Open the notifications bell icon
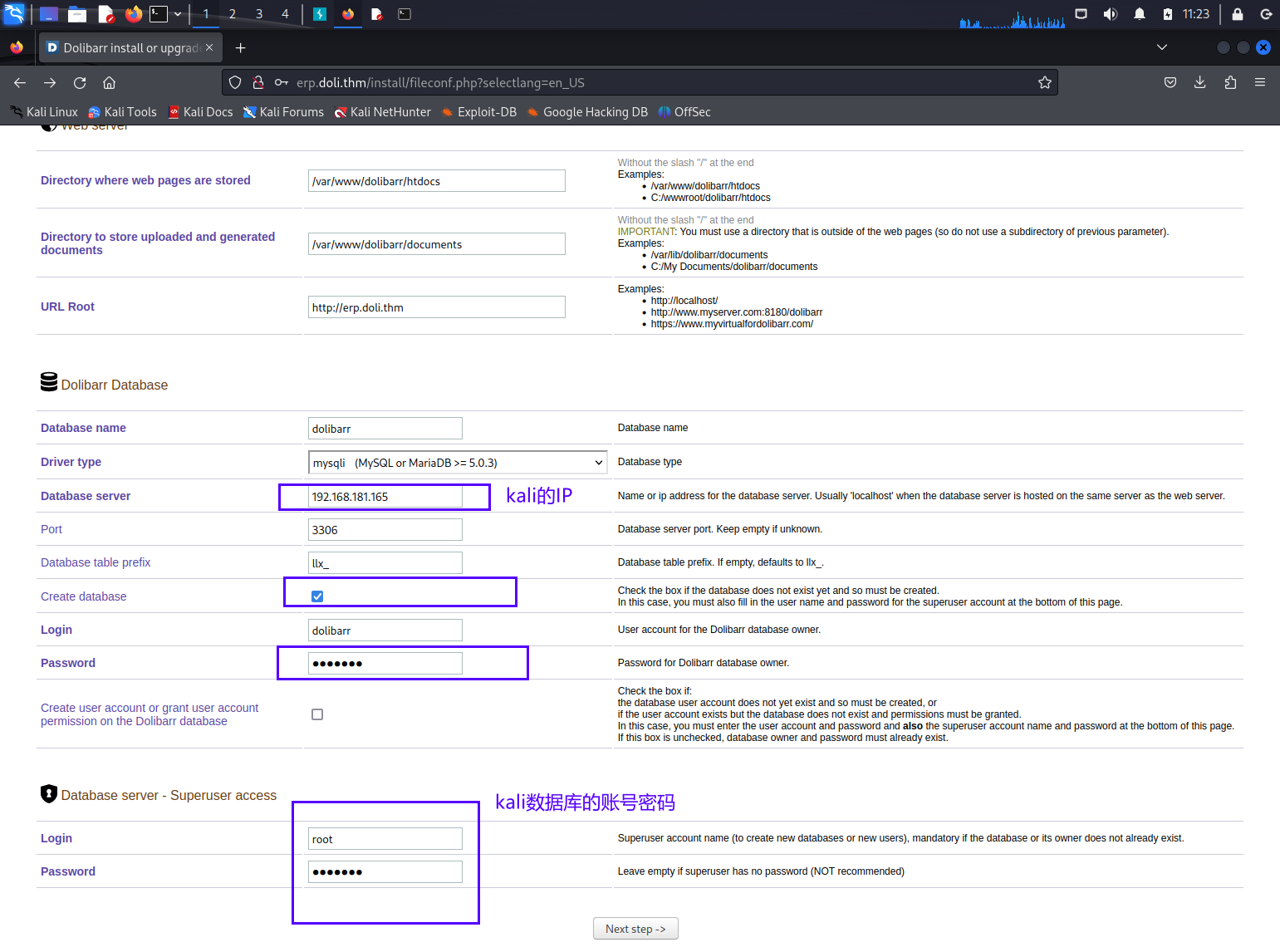 [x=1140, y=14]
